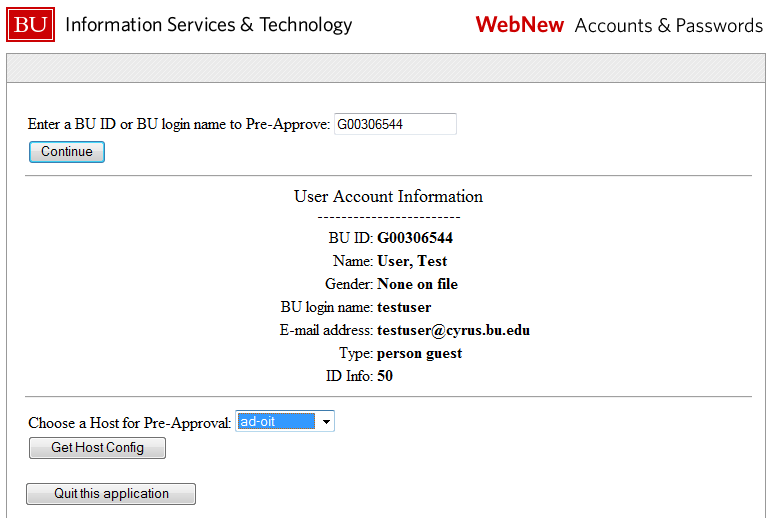Open the Host for Pre-Approval dropdown
Screen dimensions: 775x518
[285, 421]
